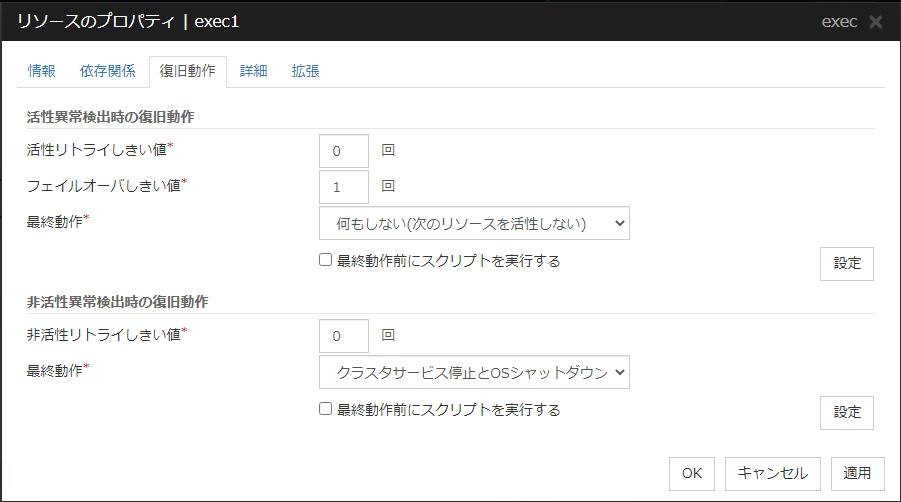
Task: Click the exec label in the header
Action: pyautogui.click(x=838, y=22)
